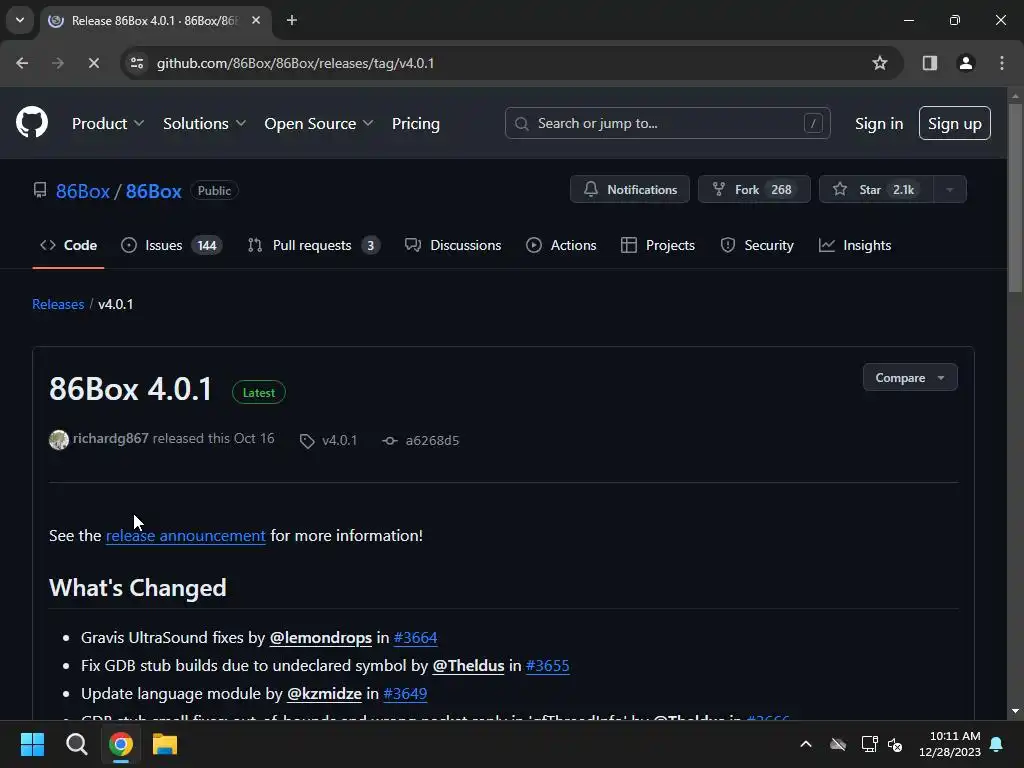This screenshot has width=1024, height=768.
Task: Close the Release 86Box 4.0.1 tab
Action: [256, 20]
